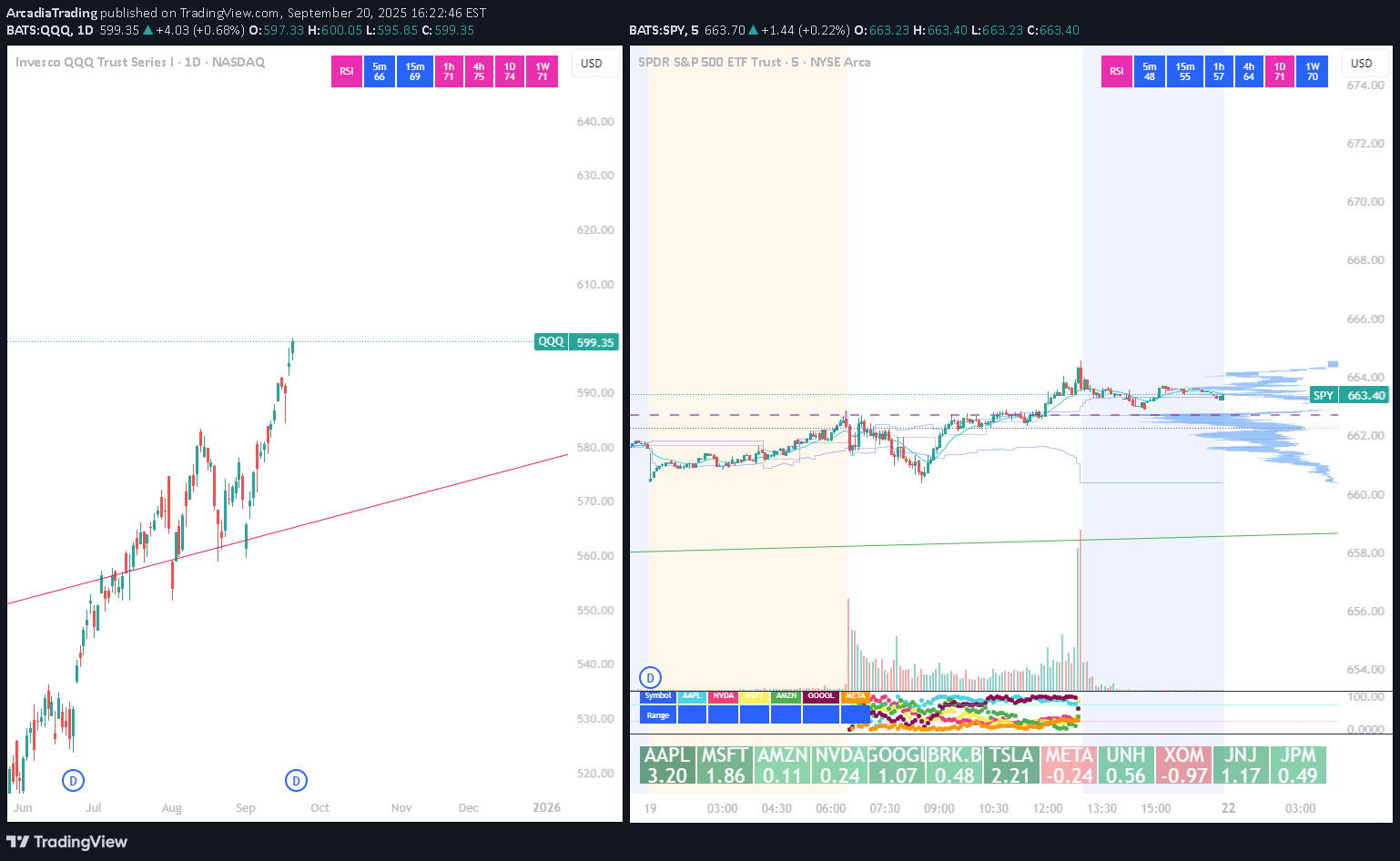
Task: Click the ArcadiaTrading author name
Action: tap(51, 13)
